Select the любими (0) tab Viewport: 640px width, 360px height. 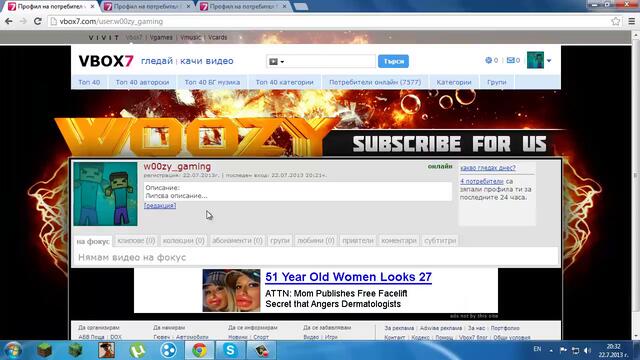316,241
